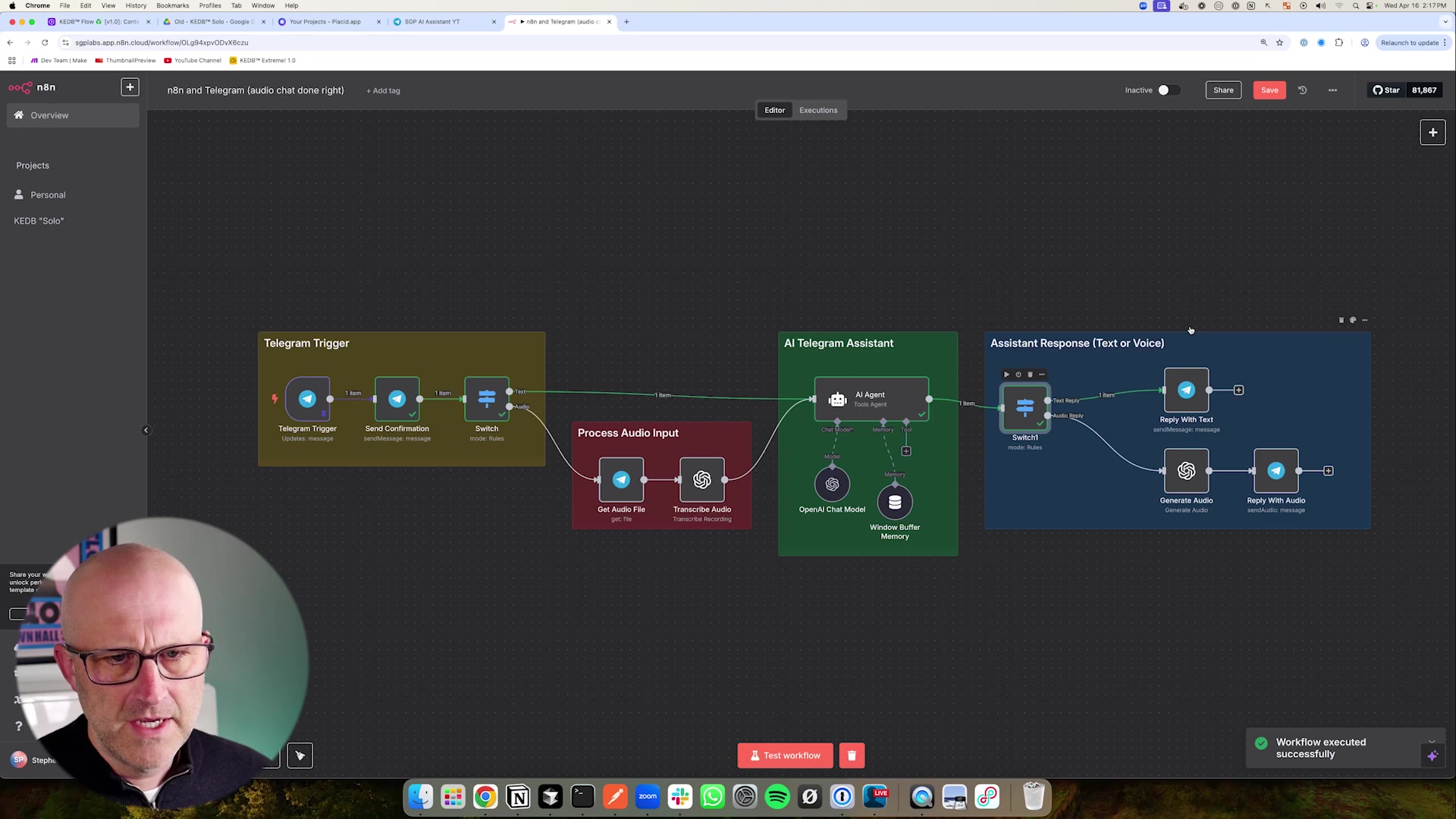
Task: Collapse the left sidebar chevron
Action: point(146,430)
